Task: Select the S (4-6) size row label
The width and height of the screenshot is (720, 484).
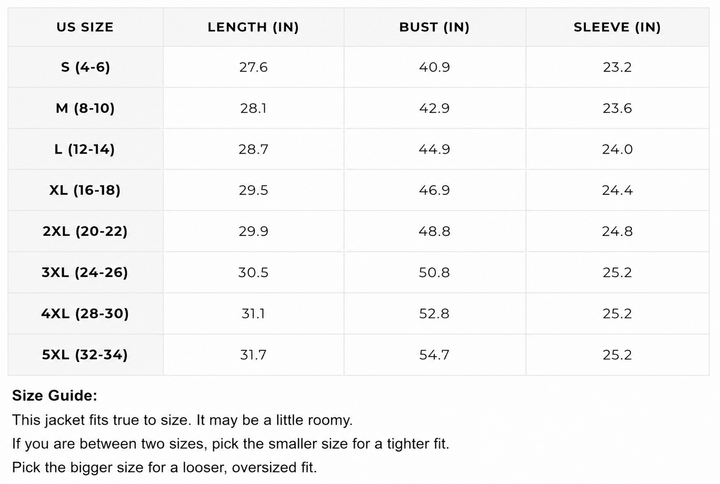Action: 85,67
